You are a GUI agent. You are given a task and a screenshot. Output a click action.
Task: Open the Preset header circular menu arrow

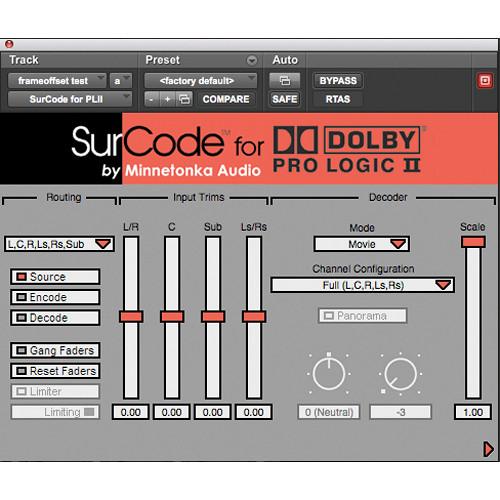252,60
